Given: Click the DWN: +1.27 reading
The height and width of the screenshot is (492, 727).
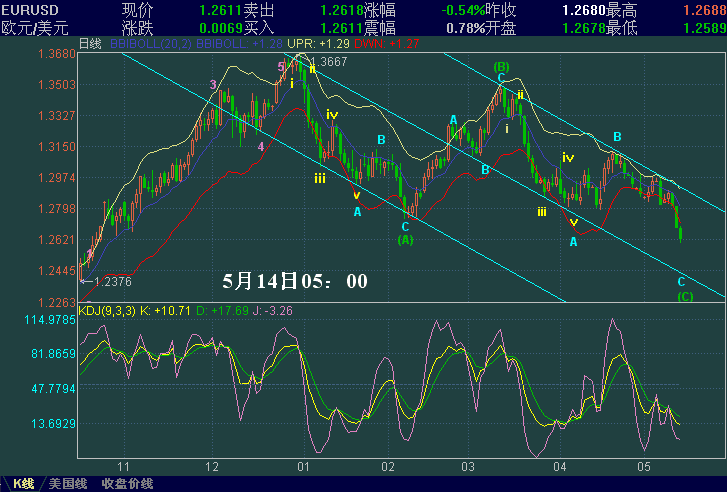Looking at the screenshot, I should 387,44.
